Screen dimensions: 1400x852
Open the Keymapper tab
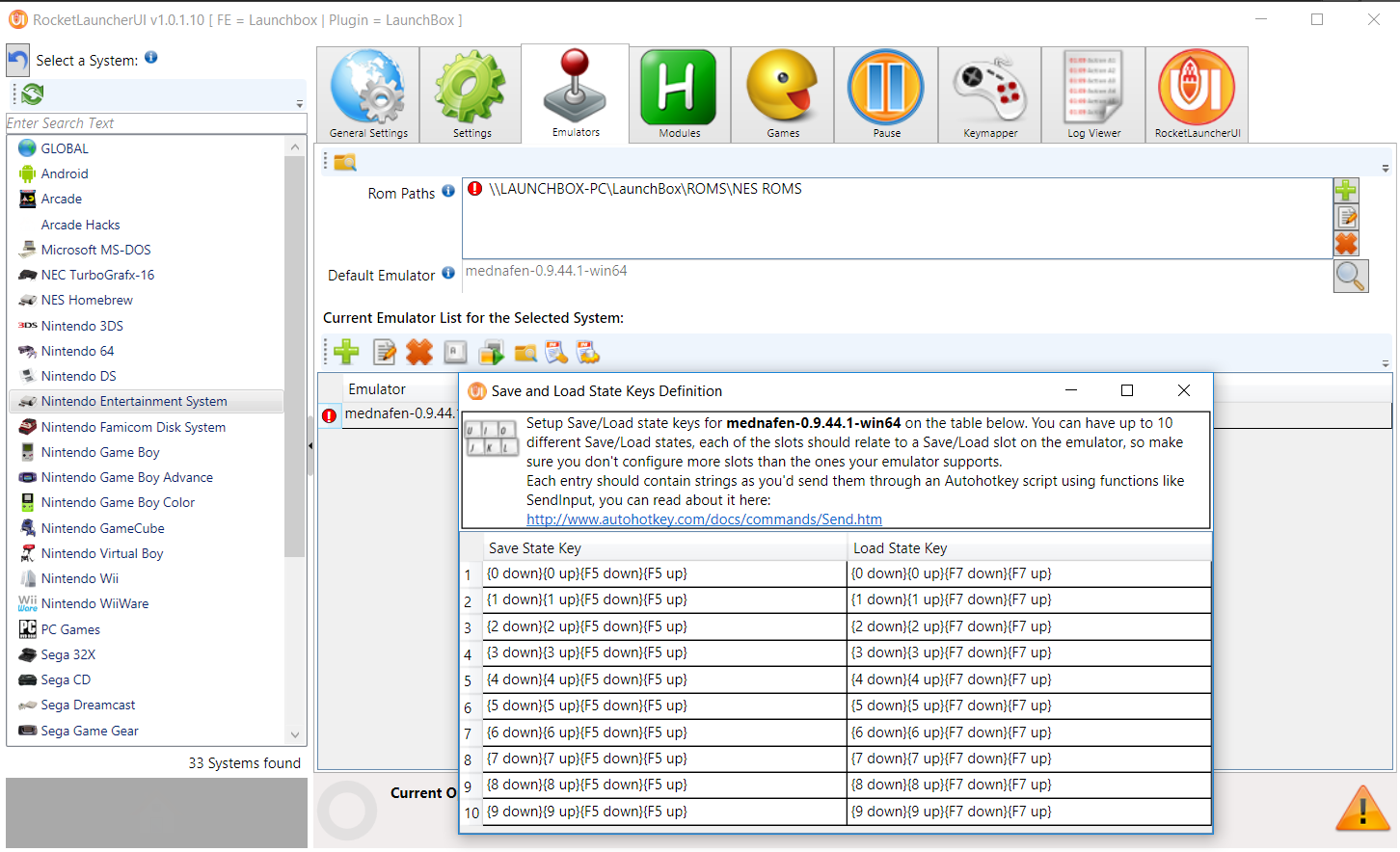pyautogui.click(x=990, y=94)
